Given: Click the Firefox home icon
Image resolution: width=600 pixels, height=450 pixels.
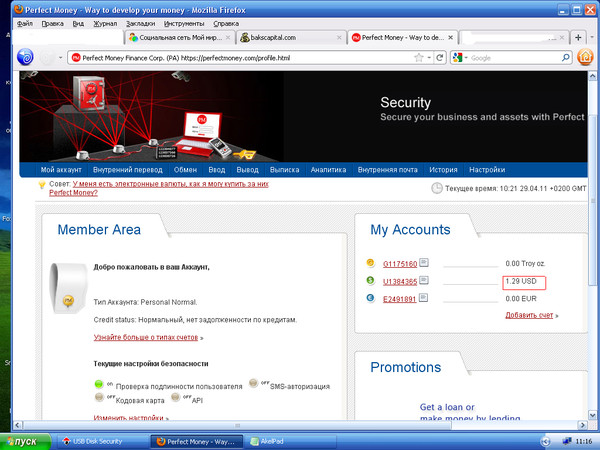Looking at the screenshot, I should pyautogui.click(x=585, y=57).
